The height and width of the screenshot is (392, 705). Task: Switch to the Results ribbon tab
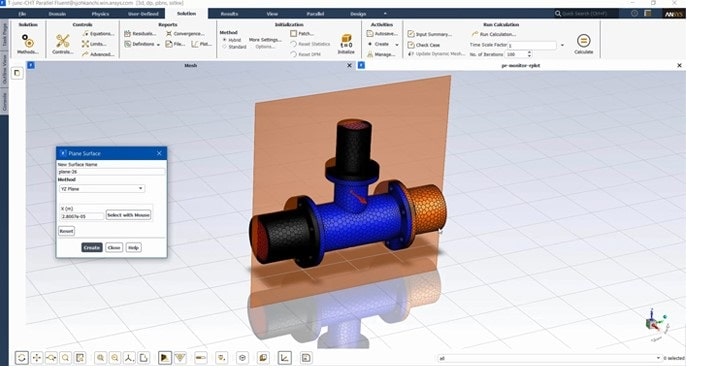(229, 14)
